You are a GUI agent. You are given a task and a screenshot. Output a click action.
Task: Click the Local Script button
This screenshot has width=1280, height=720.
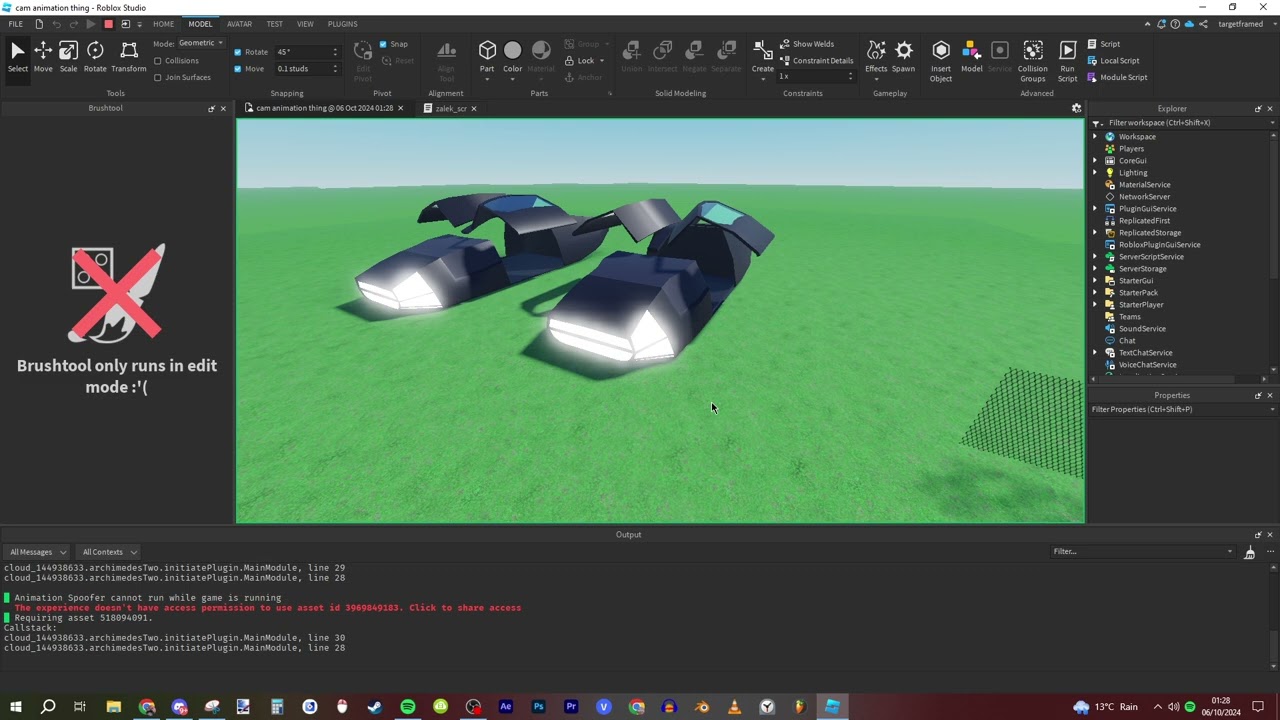tap(1119, 60)
